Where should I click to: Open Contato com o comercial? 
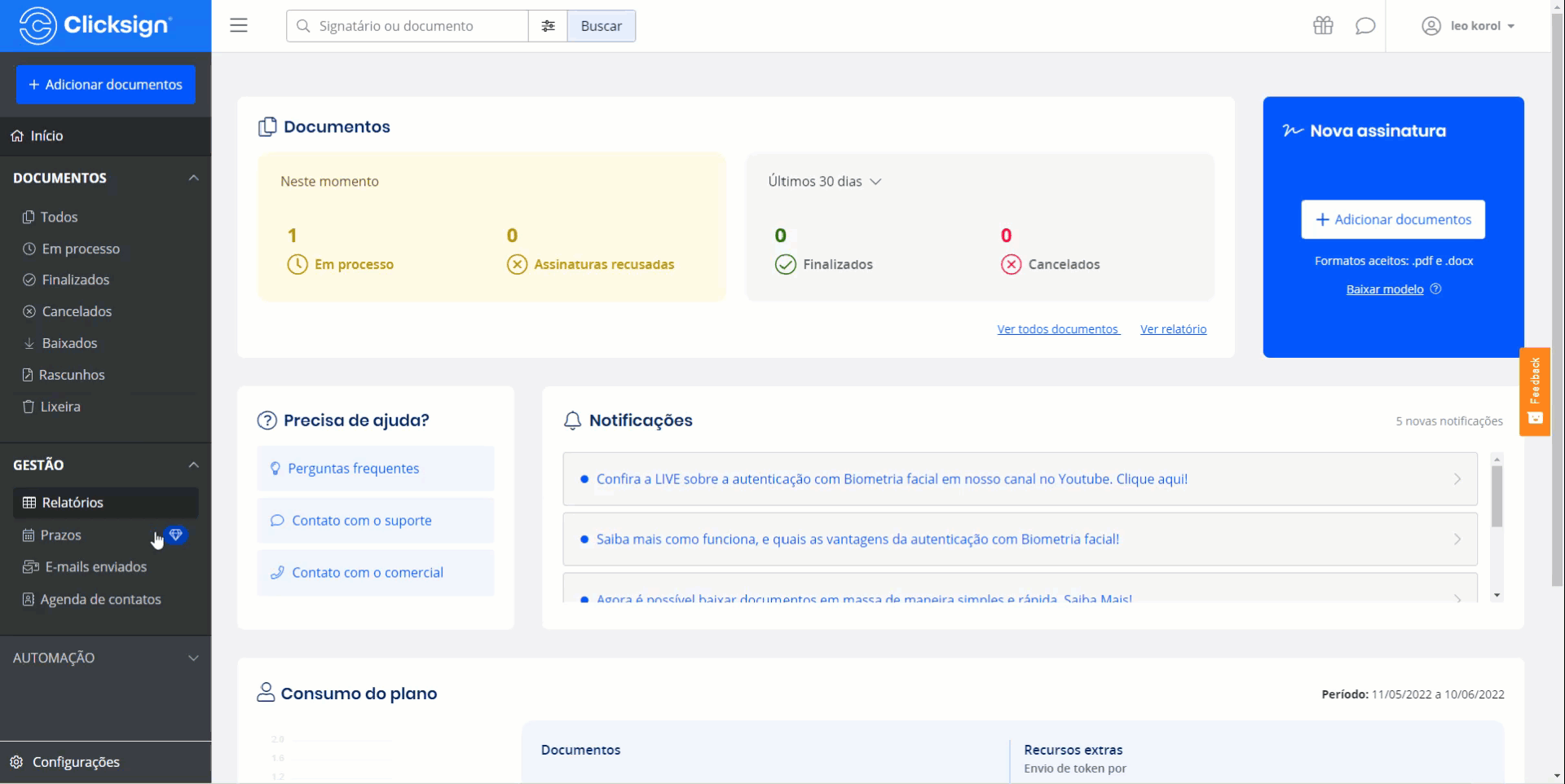pyautogui.click(x=376, y=573)
